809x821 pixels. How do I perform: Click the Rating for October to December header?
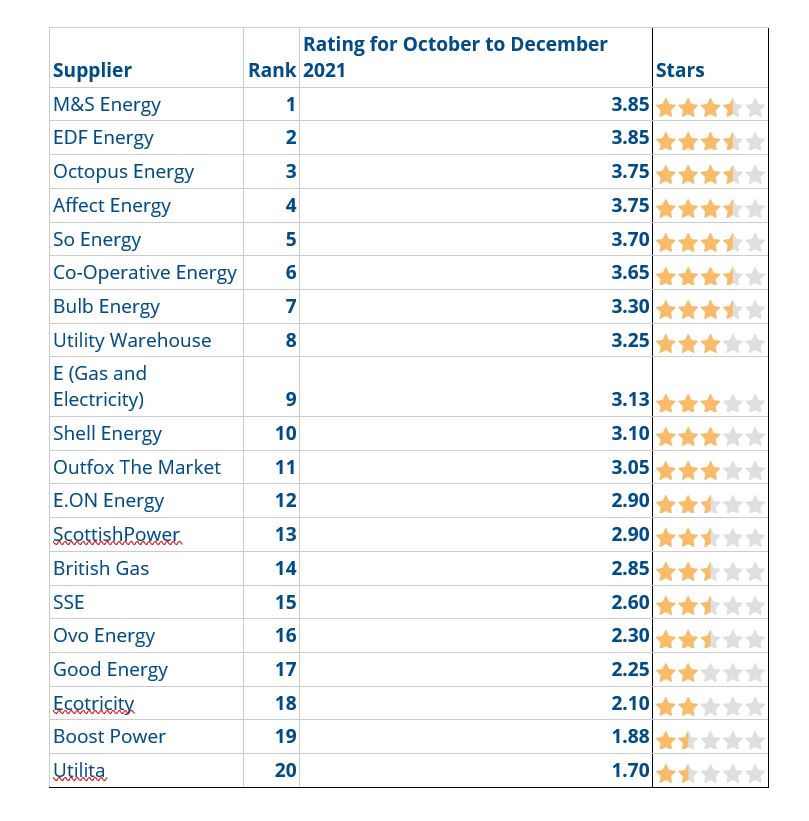tap(455, 57)
